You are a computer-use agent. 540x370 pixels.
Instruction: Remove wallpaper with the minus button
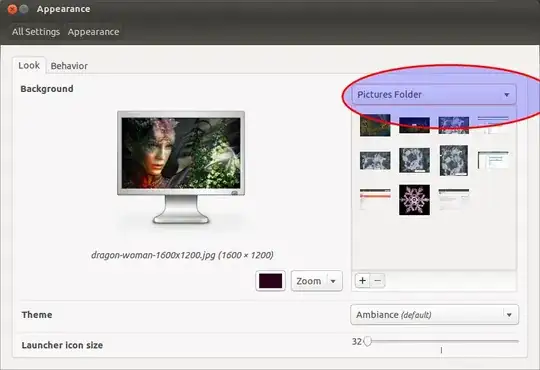coord(377,280)
